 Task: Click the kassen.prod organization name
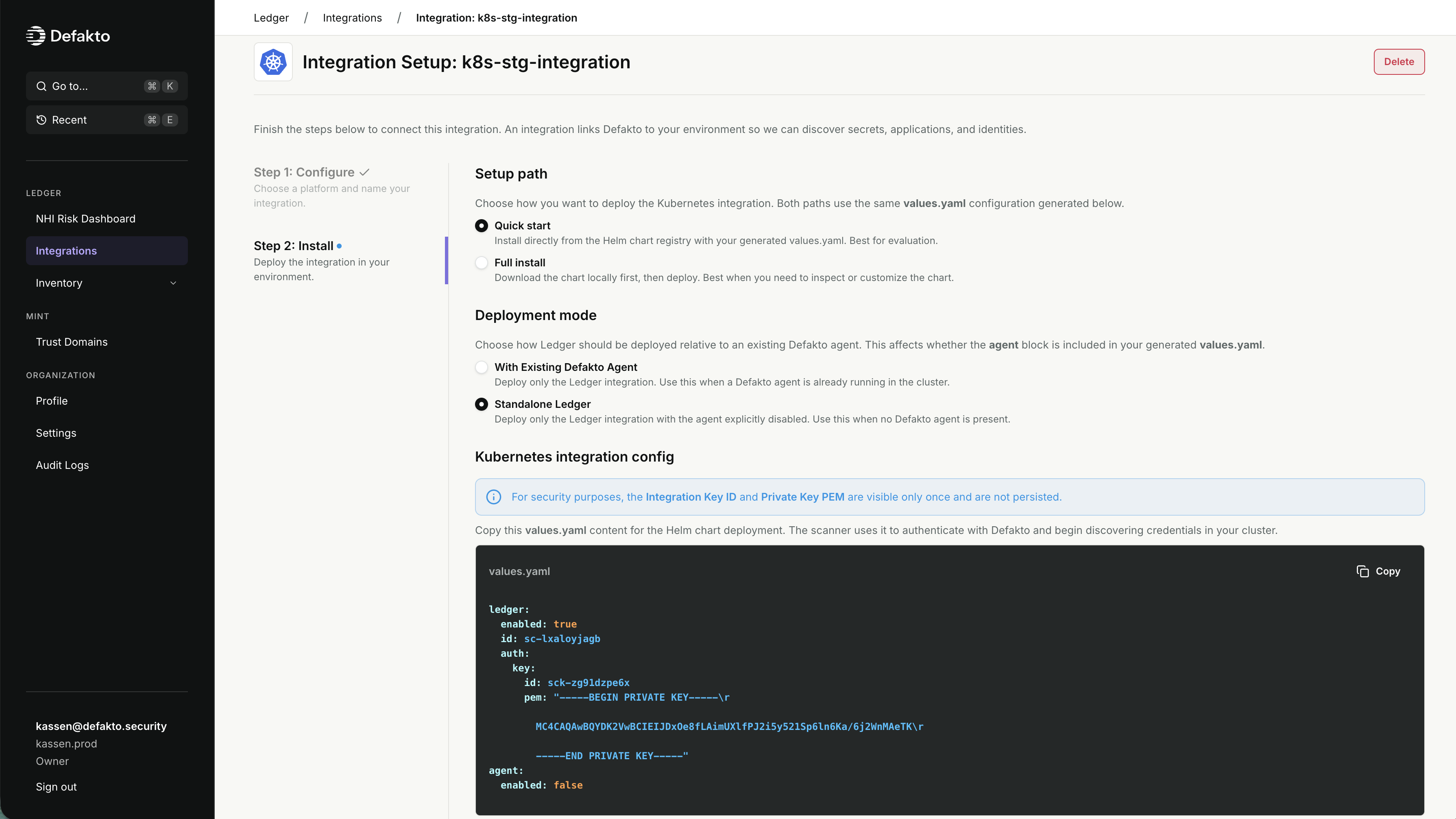coord(66,744)
